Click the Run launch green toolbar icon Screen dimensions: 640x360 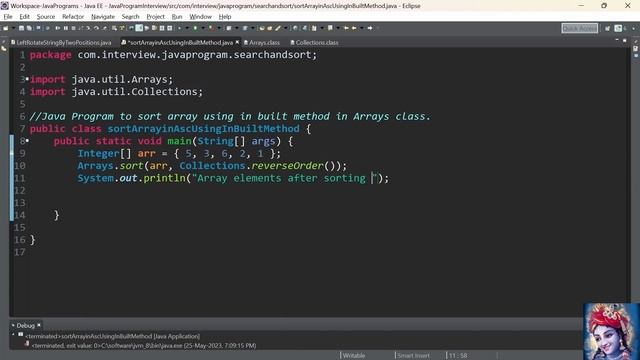195,28
